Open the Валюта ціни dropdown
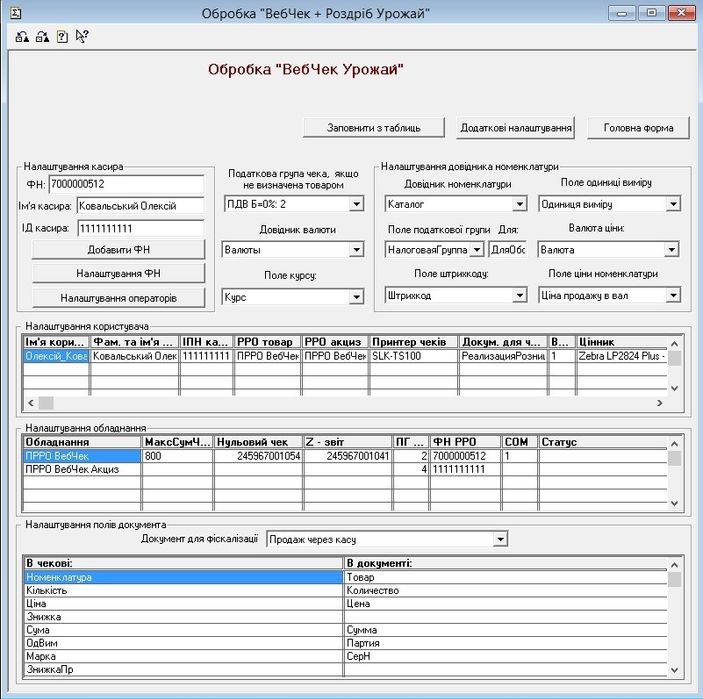 pos(672,250)
